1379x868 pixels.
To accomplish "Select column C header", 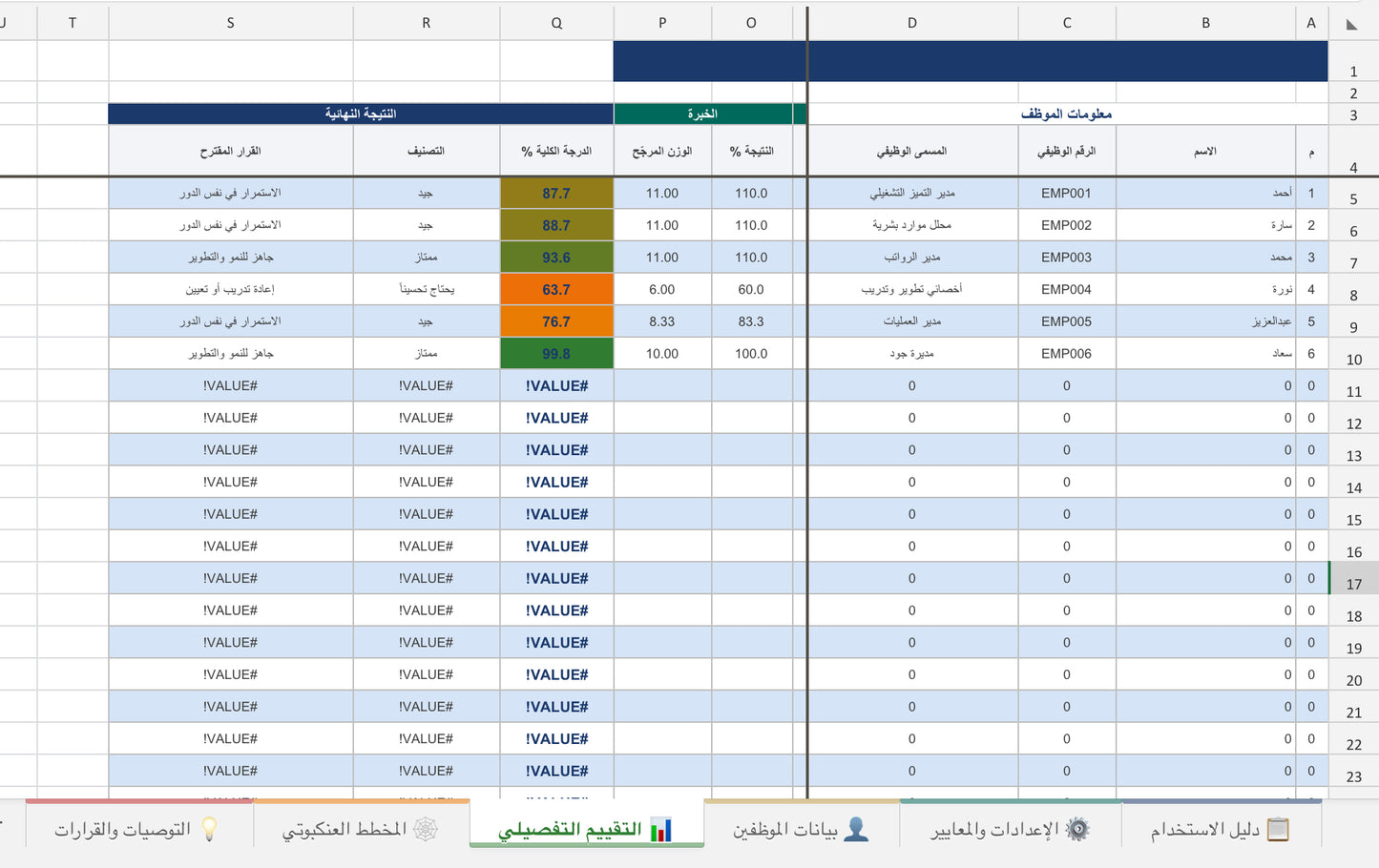I will 1067,23.
